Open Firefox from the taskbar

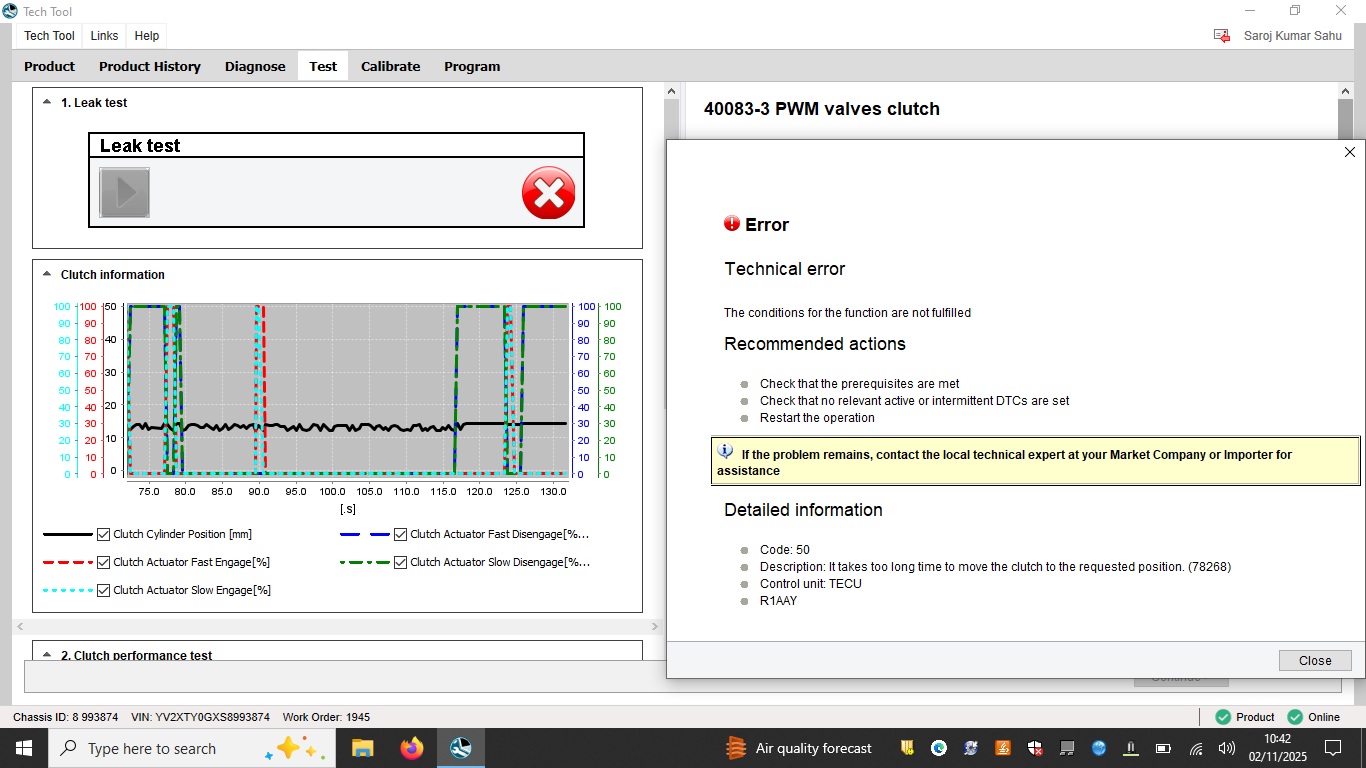(x=411, y=748)
